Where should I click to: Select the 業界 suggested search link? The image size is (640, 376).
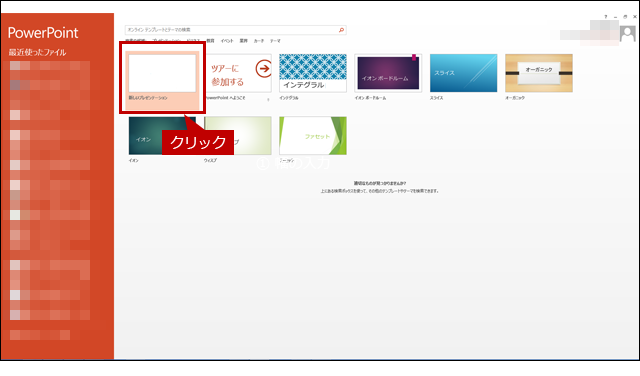tap(244, 41)
